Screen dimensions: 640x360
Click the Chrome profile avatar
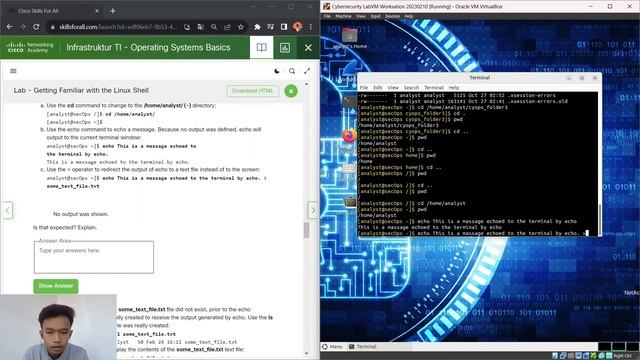click(298, 27)
